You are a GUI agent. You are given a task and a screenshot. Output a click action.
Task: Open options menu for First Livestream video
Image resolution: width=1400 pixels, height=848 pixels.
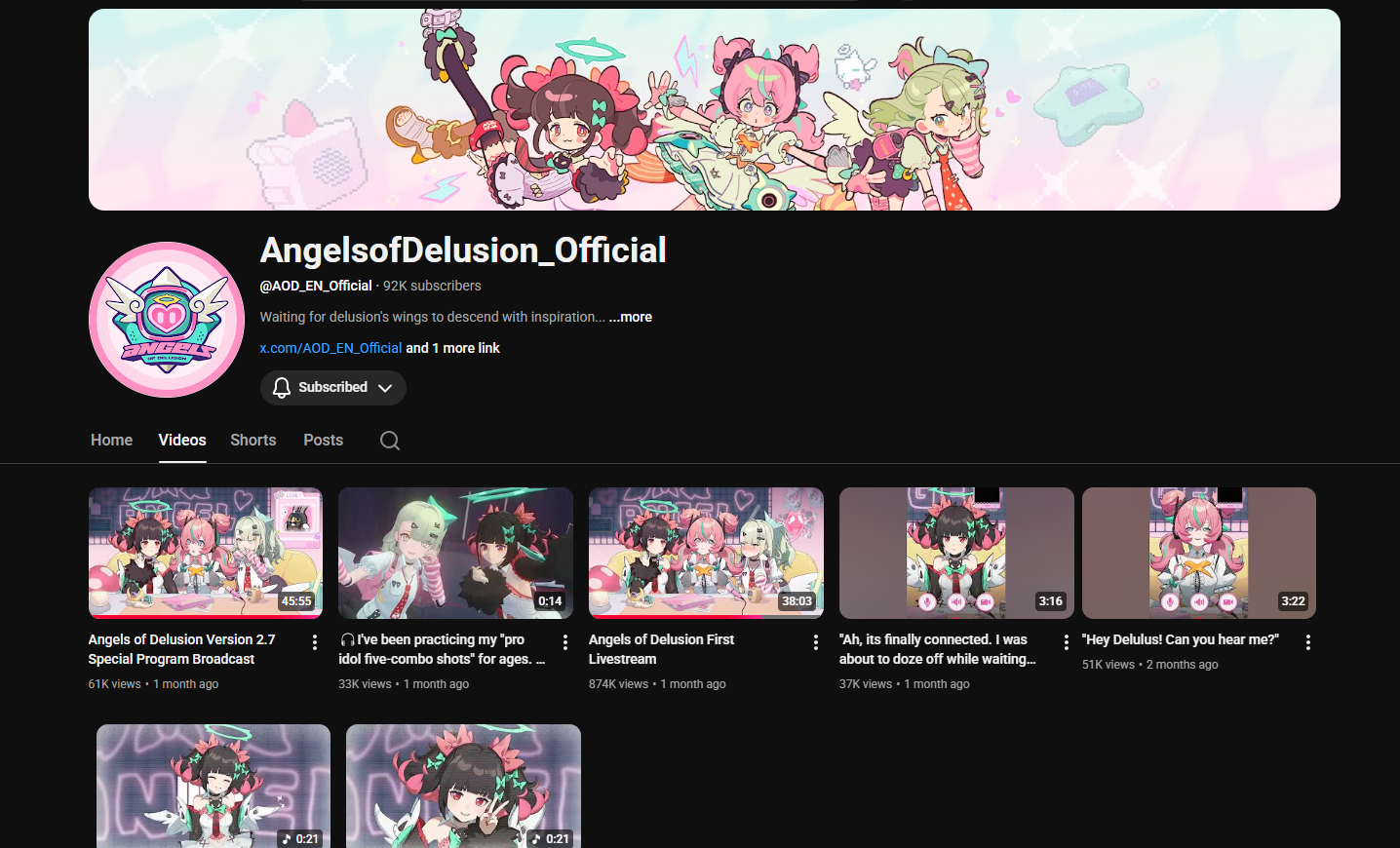pos(815,642)
